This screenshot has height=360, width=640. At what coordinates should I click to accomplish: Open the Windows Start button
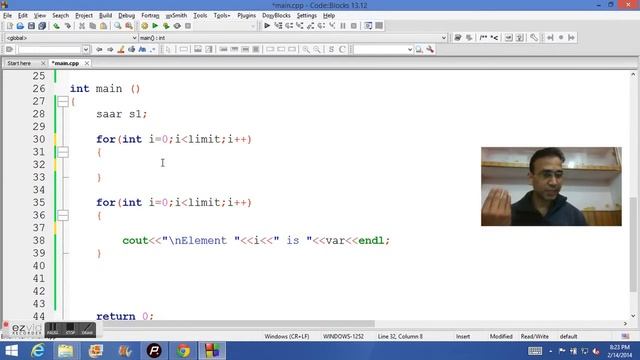tap(11, 351)
